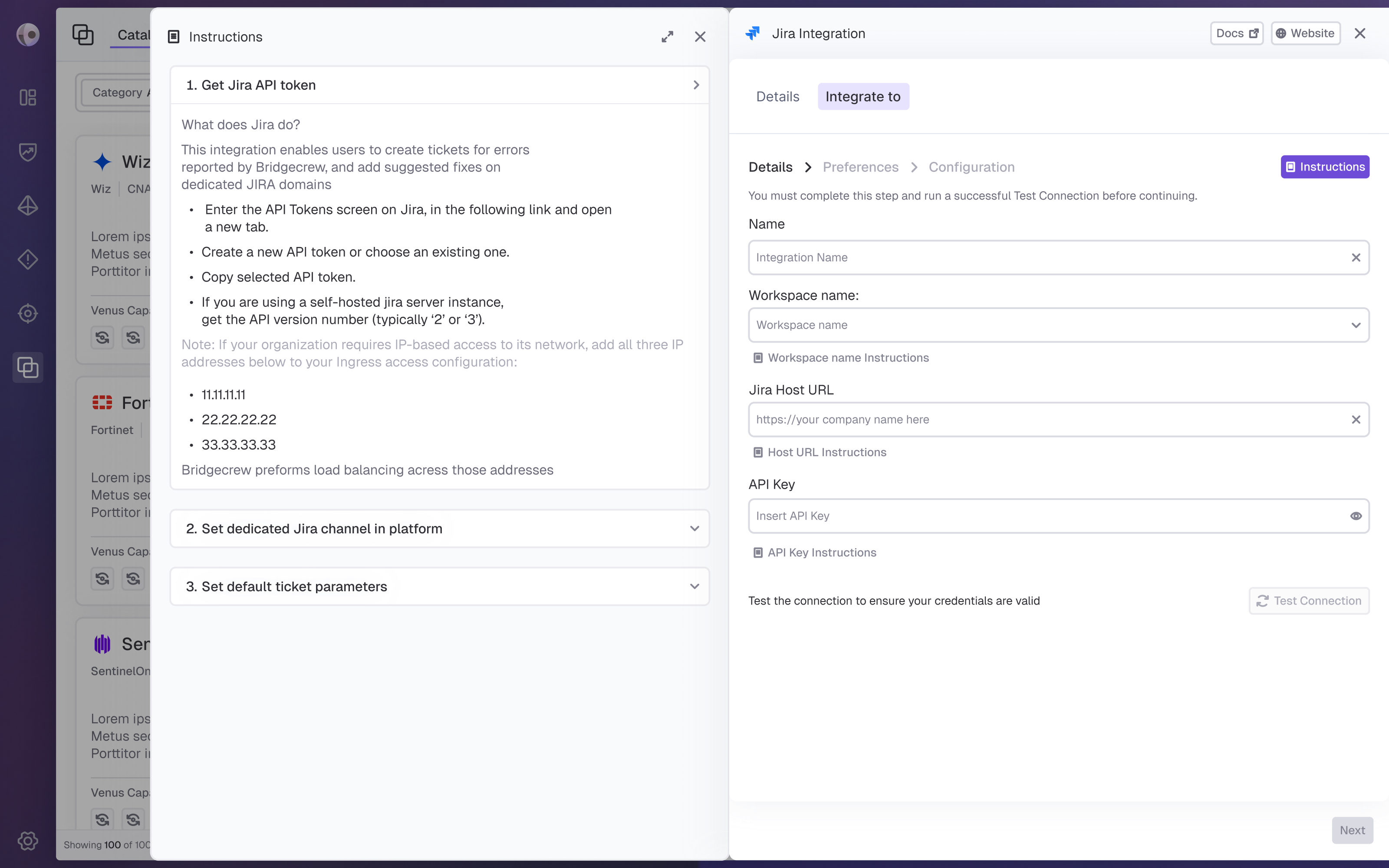Toggle API Key visibility eye icon
Screen dimensions: 1389x868
tap(1356, 516)
